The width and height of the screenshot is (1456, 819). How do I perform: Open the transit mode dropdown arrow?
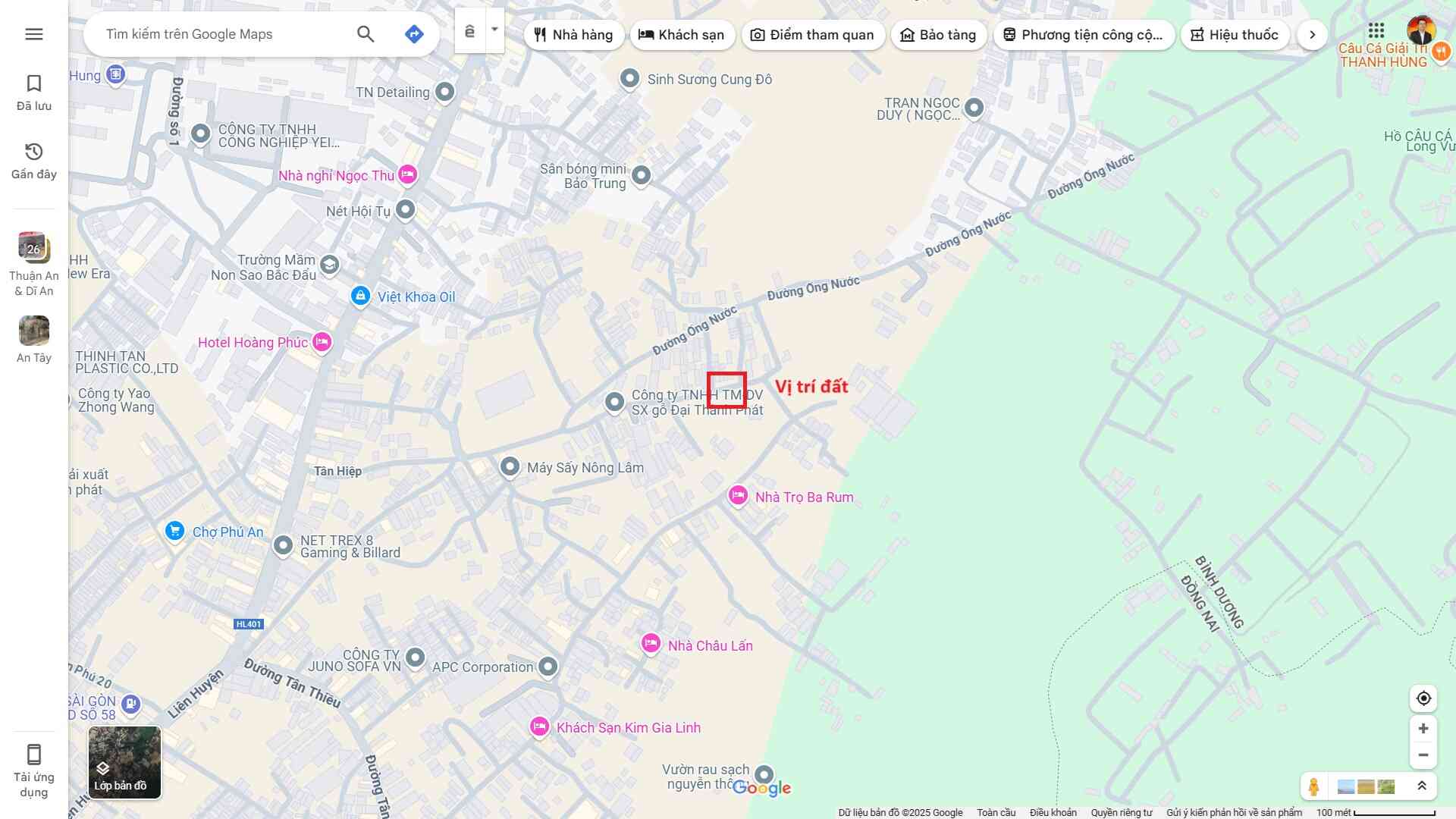click(x=494, y=30)
